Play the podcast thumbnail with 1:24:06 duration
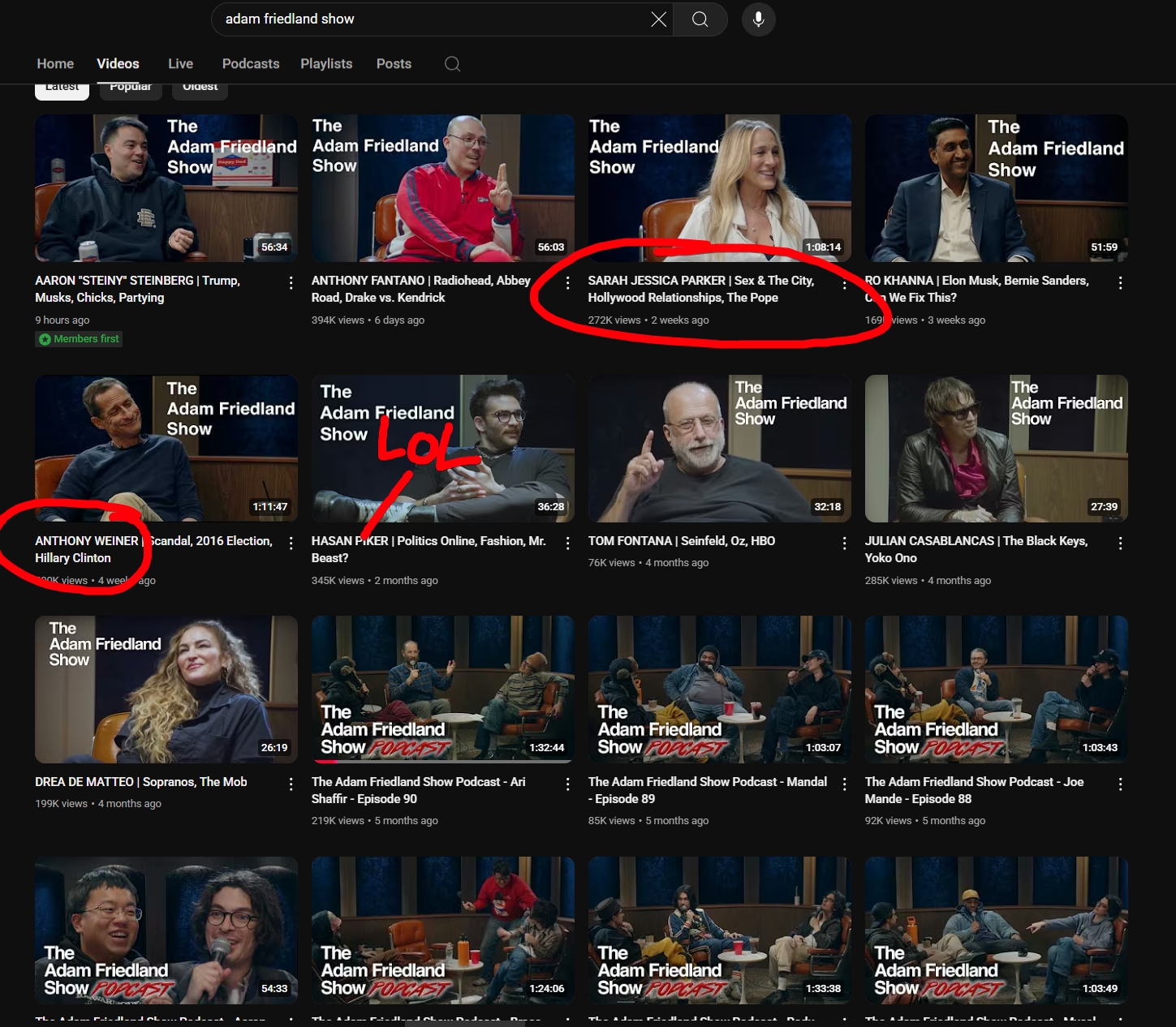1176x1027 pixels. click(443, 930)
